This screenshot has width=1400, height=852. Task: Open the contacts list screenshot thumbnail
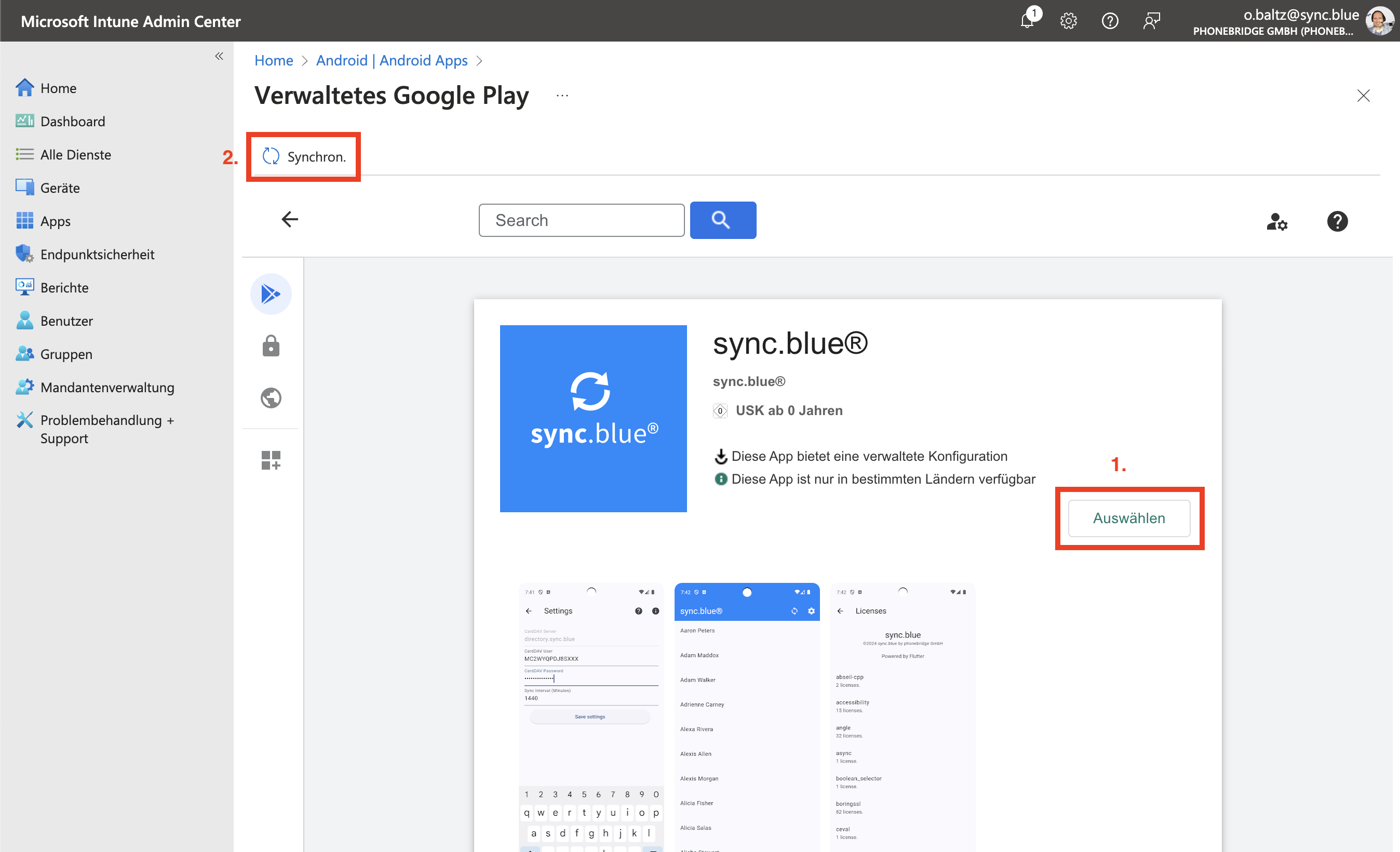pos(747,717)
